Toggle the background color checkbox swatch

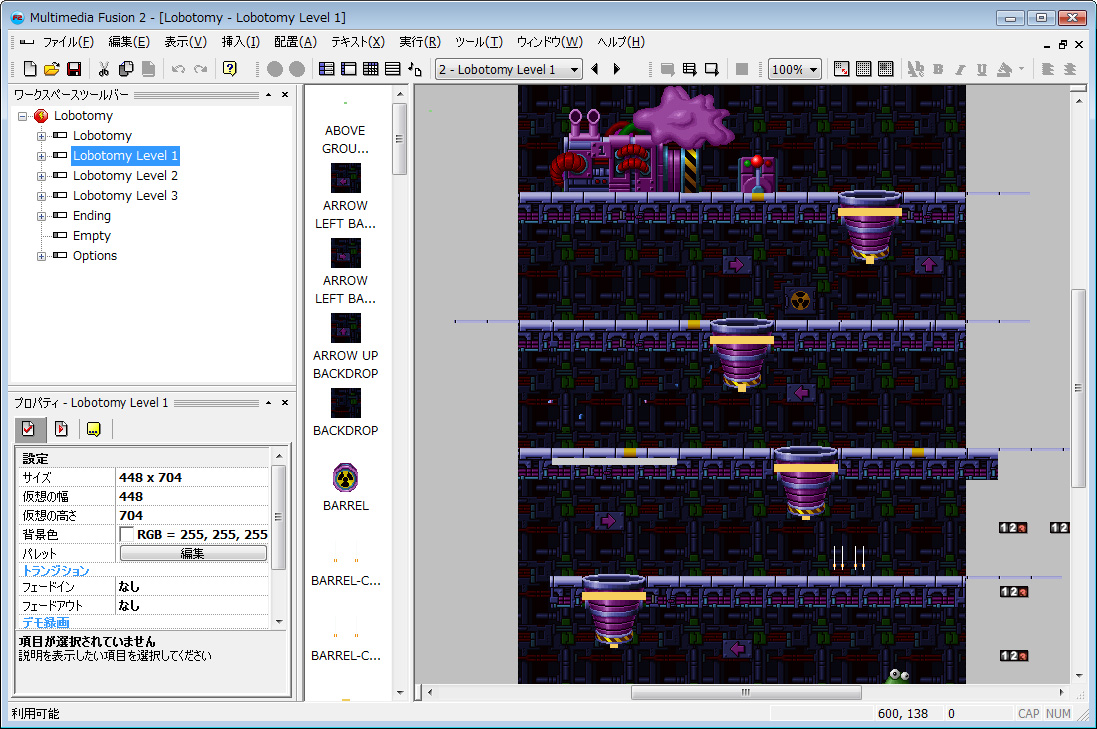pos(127,535)
